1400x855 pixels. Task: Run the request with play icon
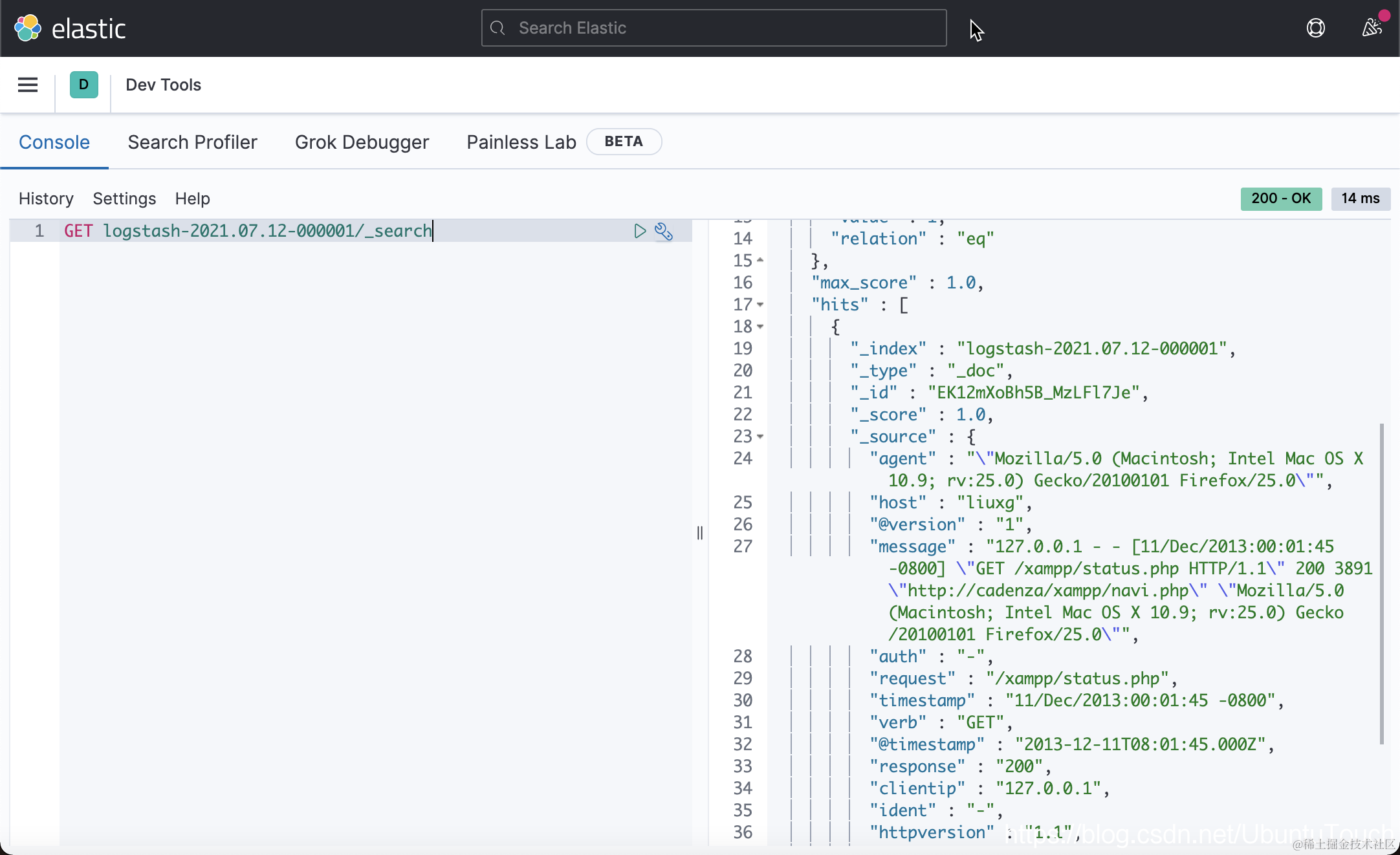coord(639,231)
